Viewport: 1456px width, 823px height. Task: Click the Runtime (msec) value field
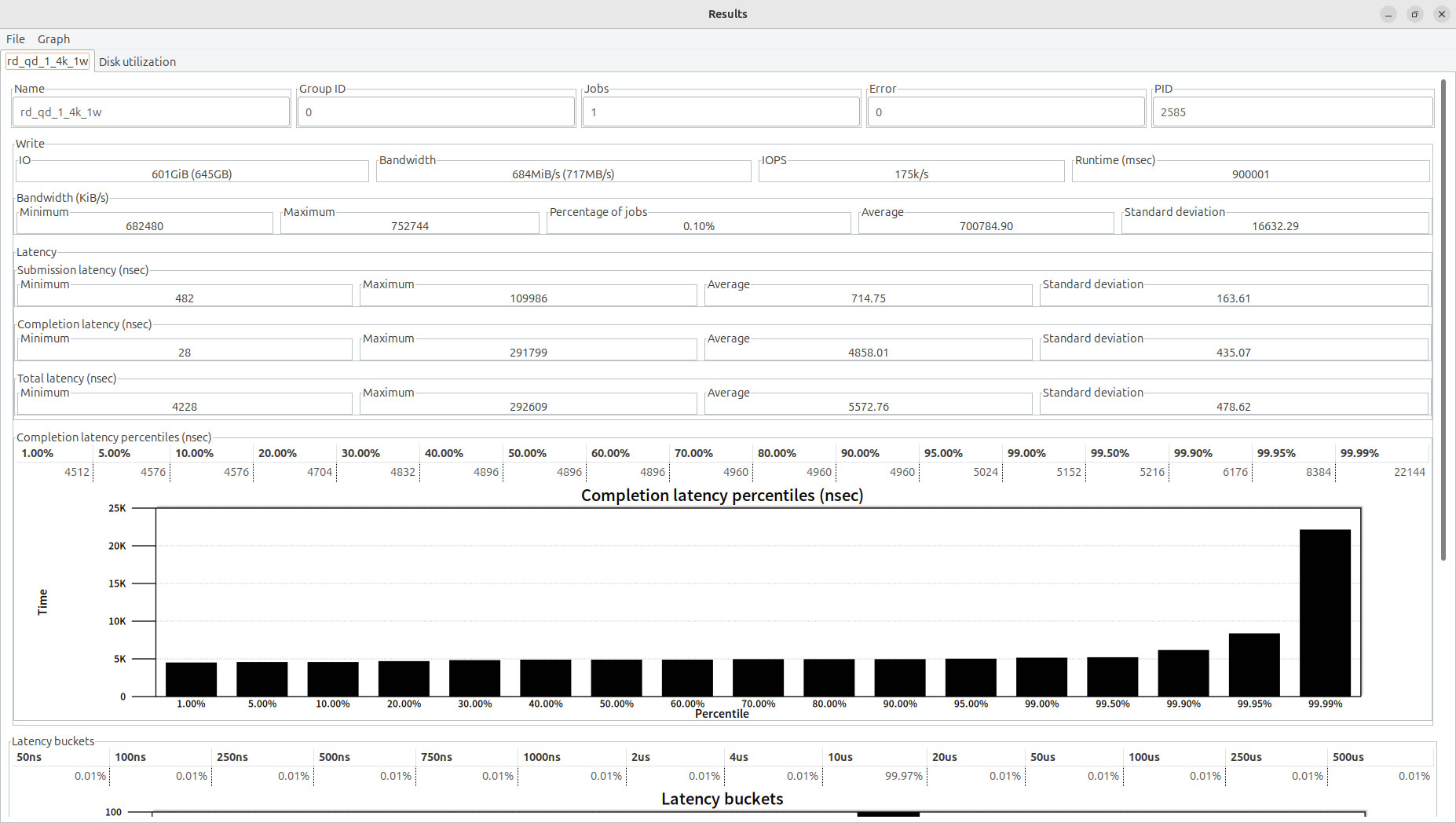coord(1250,174)
